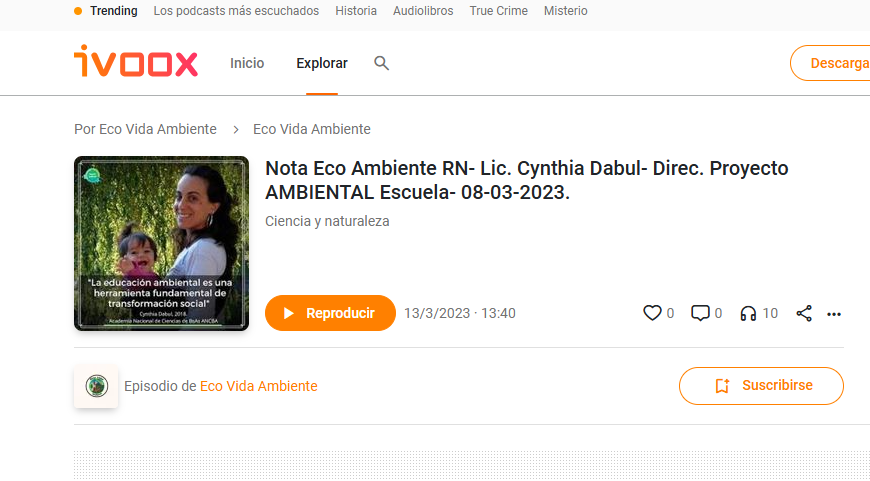
Task: Open Eco Vida Ambiente podcast avatar
Action: (96, 386)
